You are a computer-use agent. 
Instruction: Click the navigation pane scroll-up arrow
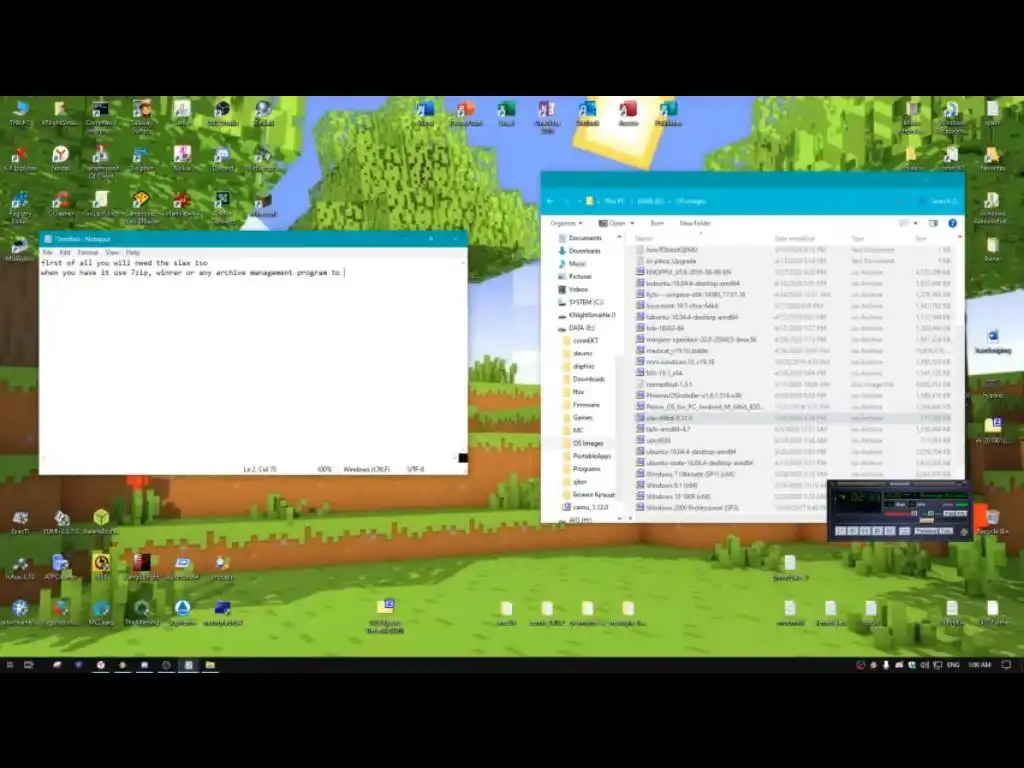[x=619, y=237]
